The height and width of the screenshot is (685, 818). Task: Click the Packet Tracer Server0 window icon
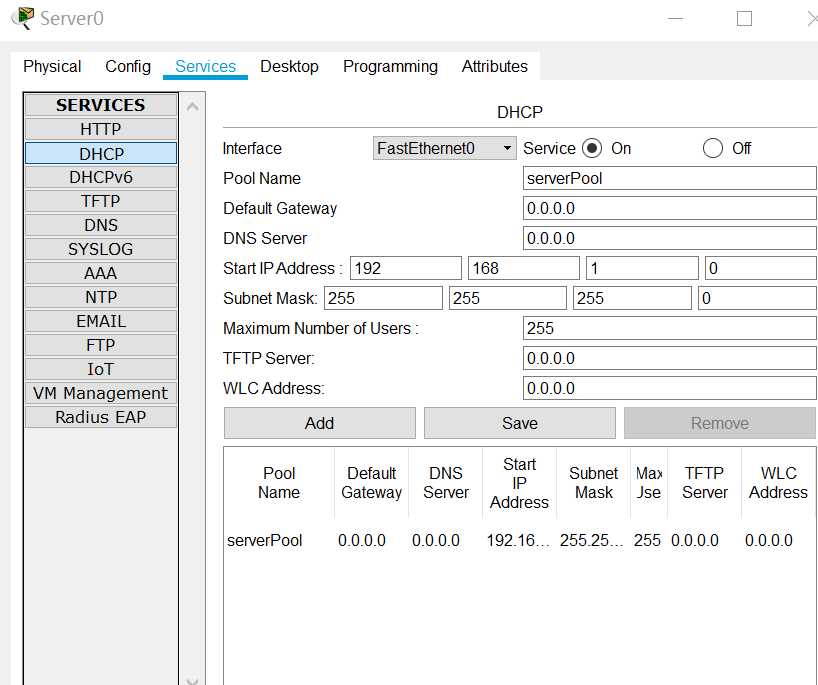coord(23,18)
